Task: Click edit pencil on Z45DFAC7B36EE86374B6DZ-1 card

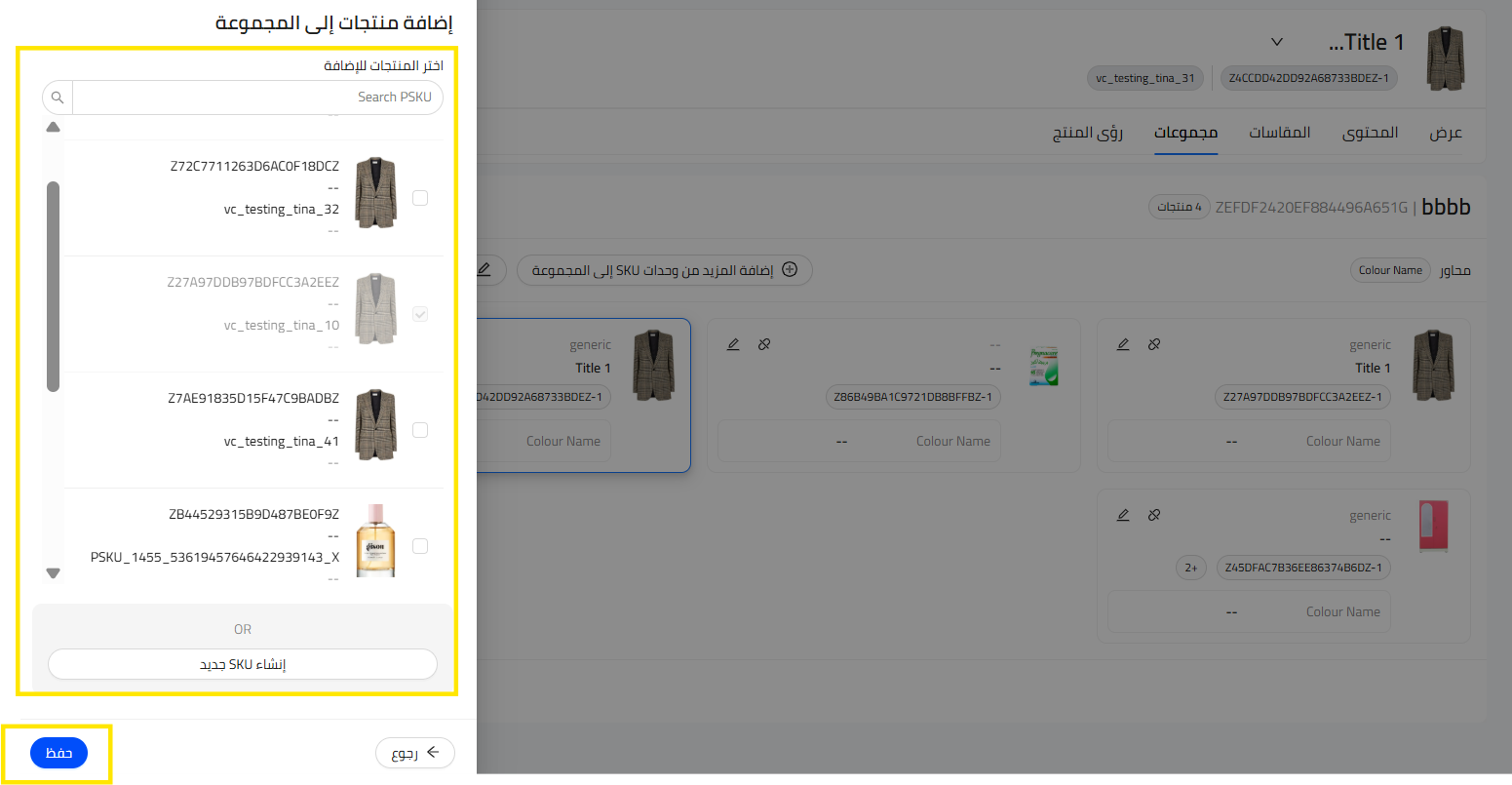Action: [1123, 515]
